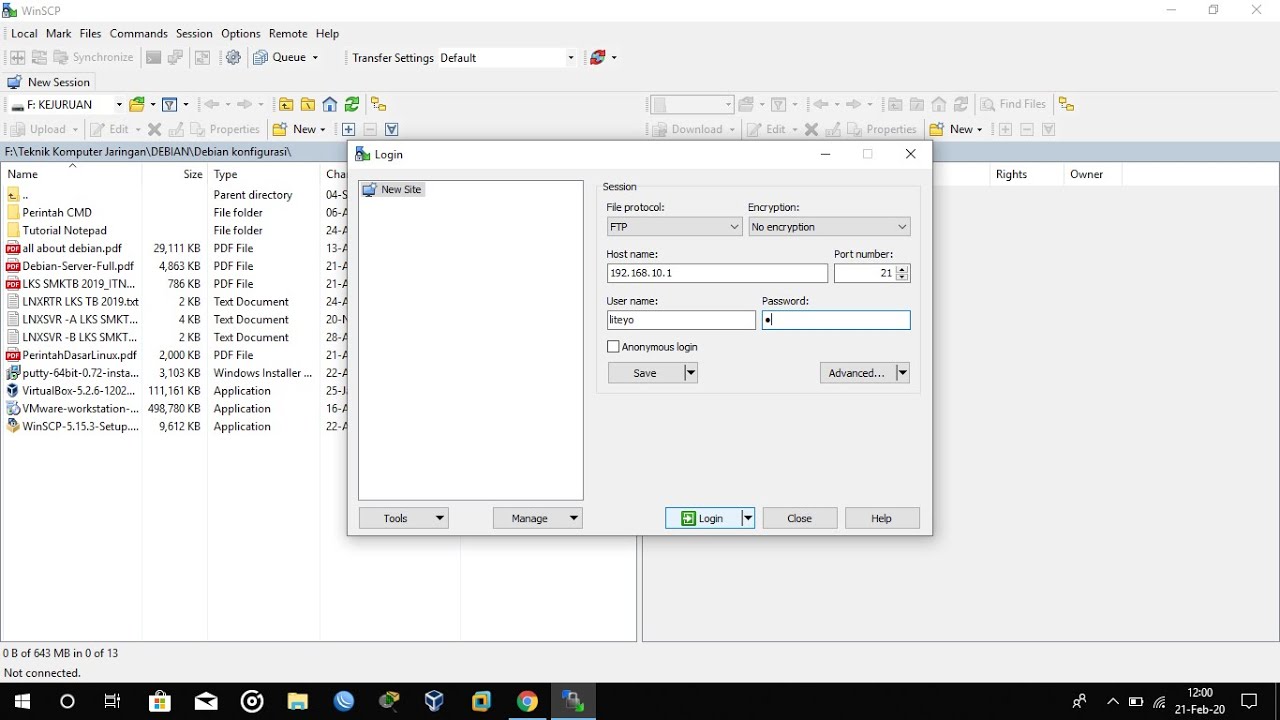Image resolution: width=1280 pixels, height=720 pixels.
Task: Click the Synchronize toolbar button
Action: [93, 57]
